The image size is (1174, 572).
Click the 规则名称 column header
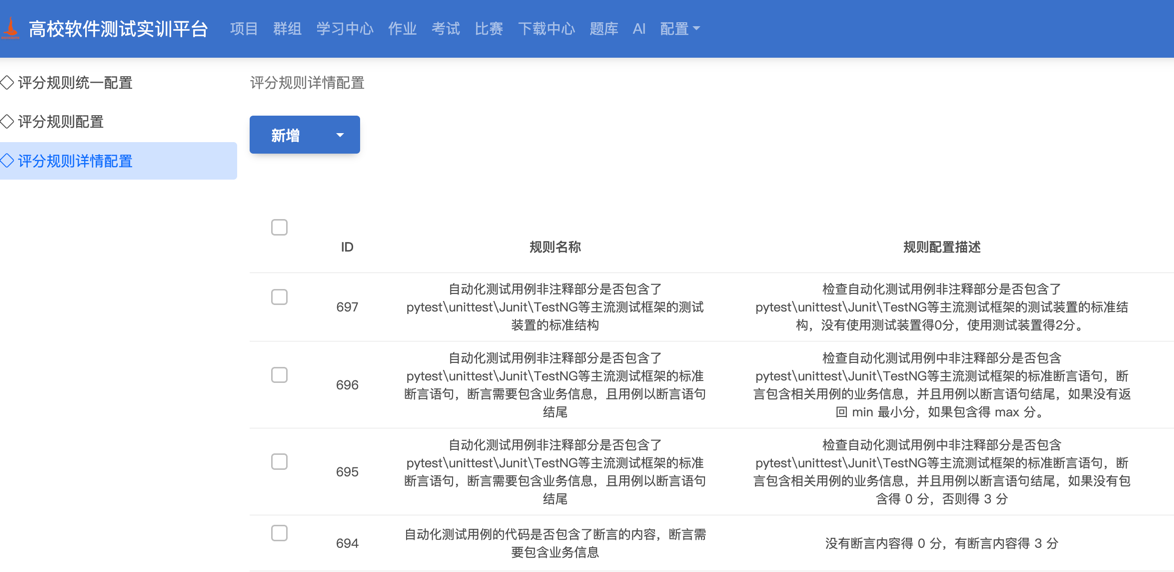[x=556, y=246]
